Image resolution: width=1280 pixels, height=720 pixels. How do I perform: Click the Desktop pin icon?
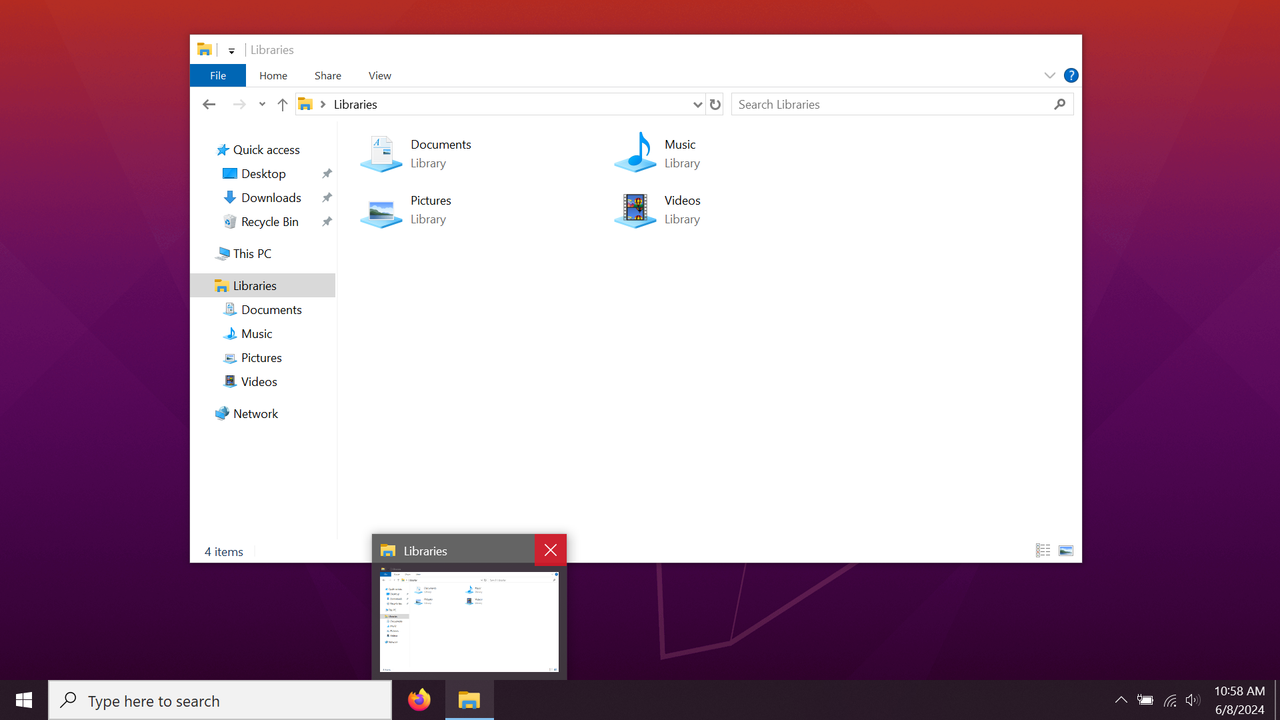tap(326, 174)
